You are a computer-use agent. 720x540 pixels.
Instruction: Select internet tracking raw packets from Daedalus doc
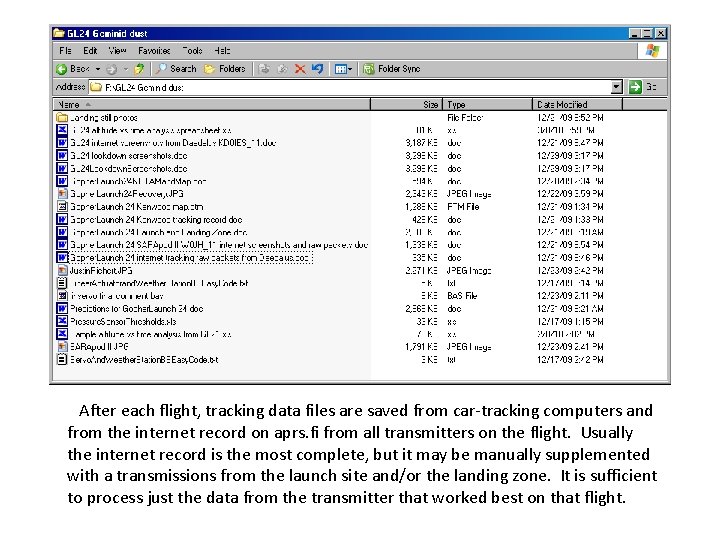191,258
